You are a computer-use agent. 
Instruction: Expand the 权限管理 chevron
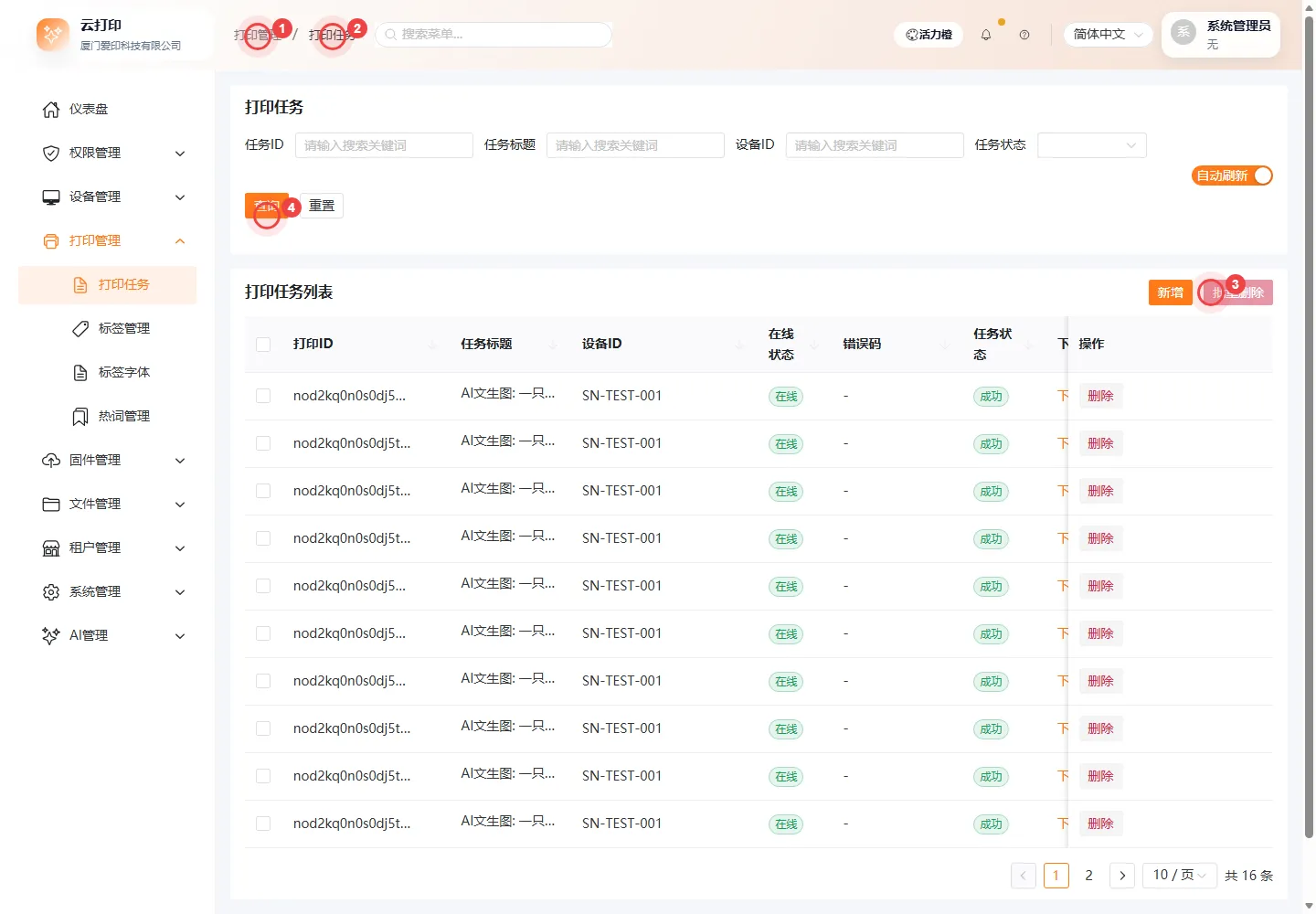(x=180, y=154)
